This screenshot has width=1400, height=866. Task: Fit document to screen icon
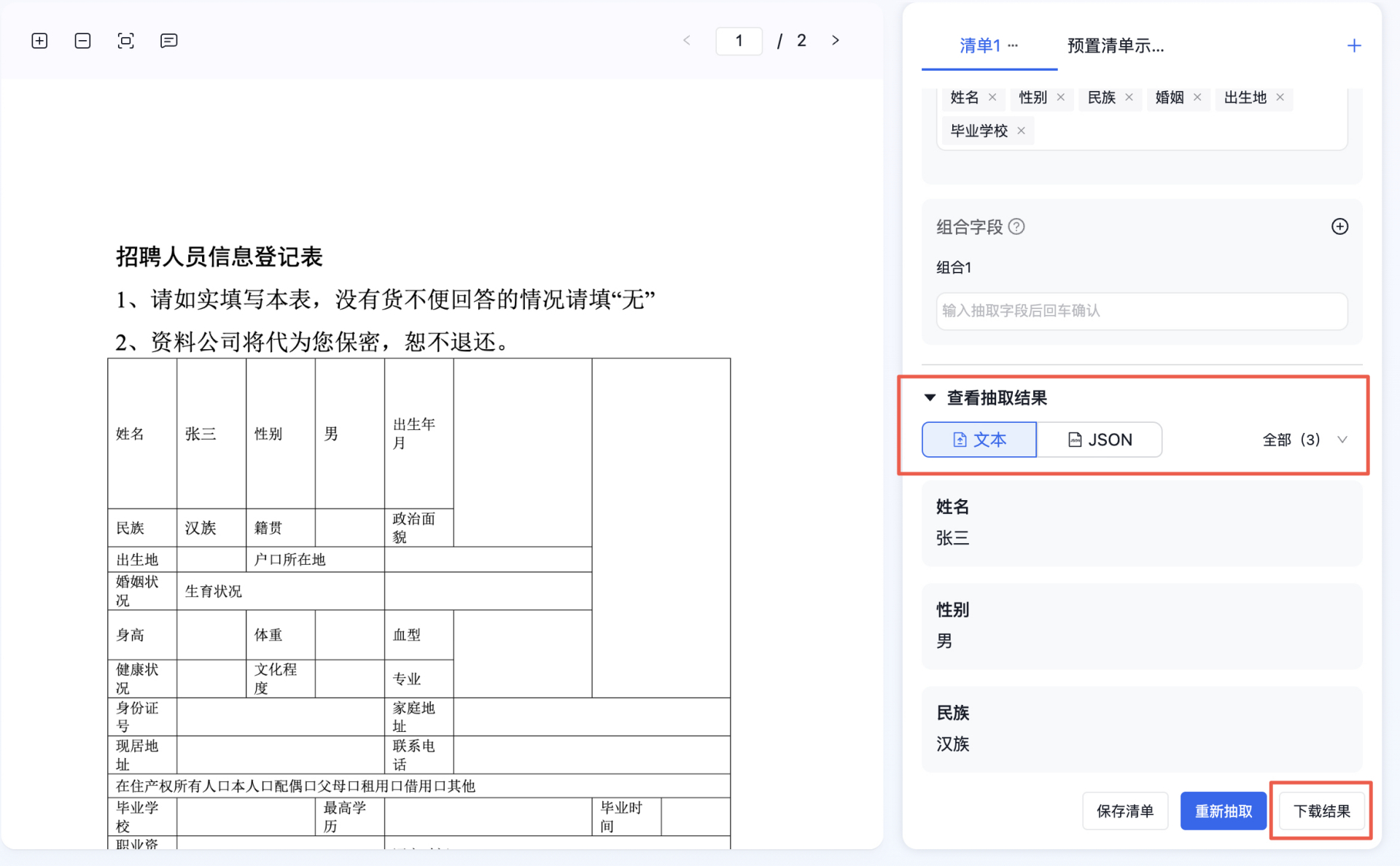point(125,41)
